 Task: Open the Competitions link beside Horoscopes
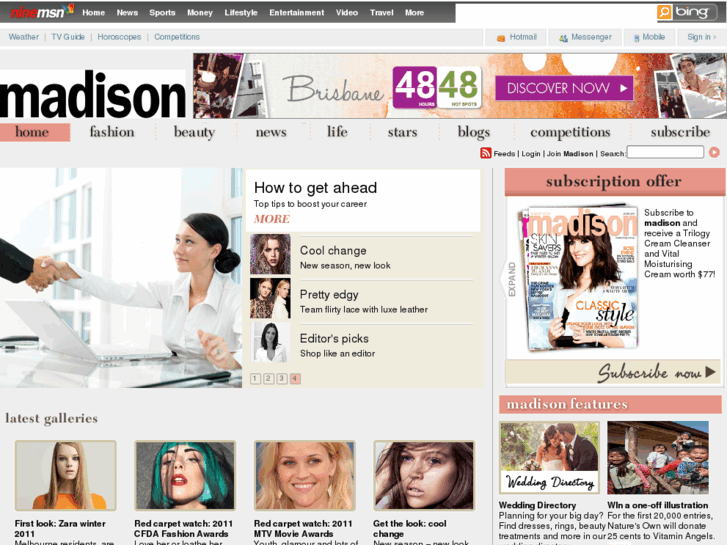pyautogui.click(x=177, y=37)
